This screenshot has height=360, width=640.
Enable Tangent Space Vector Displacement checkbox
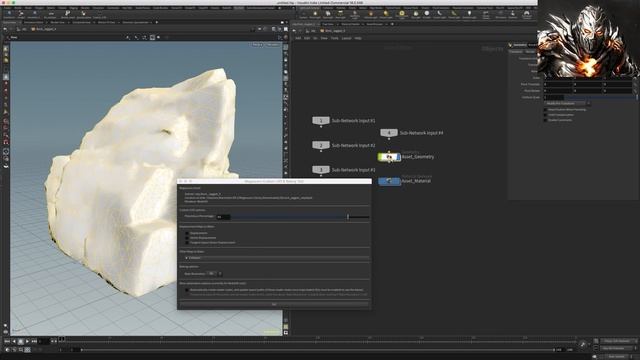187,242
